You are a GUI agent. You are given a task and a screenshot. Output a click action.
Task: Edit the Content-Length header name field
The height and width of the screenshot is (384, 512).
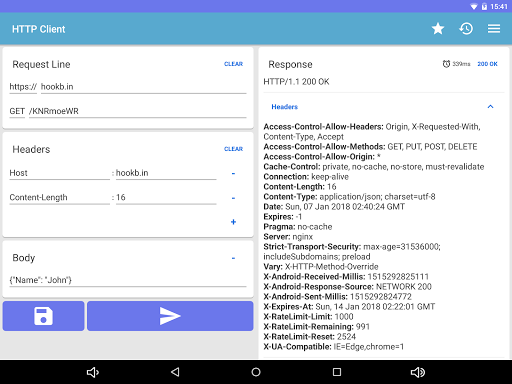pyautogui.click(x=59, y=198)
